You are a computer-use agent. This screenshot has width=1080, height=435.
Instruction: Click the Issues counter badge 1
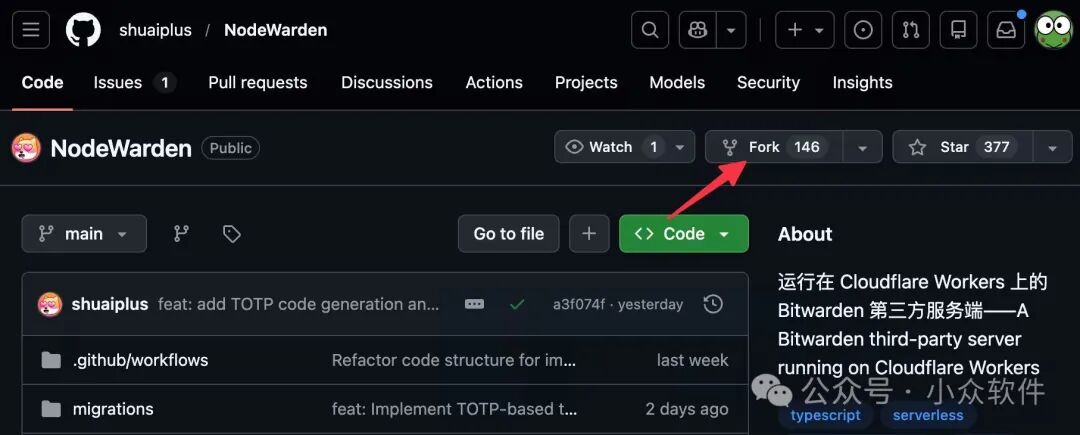coord(165,83)
